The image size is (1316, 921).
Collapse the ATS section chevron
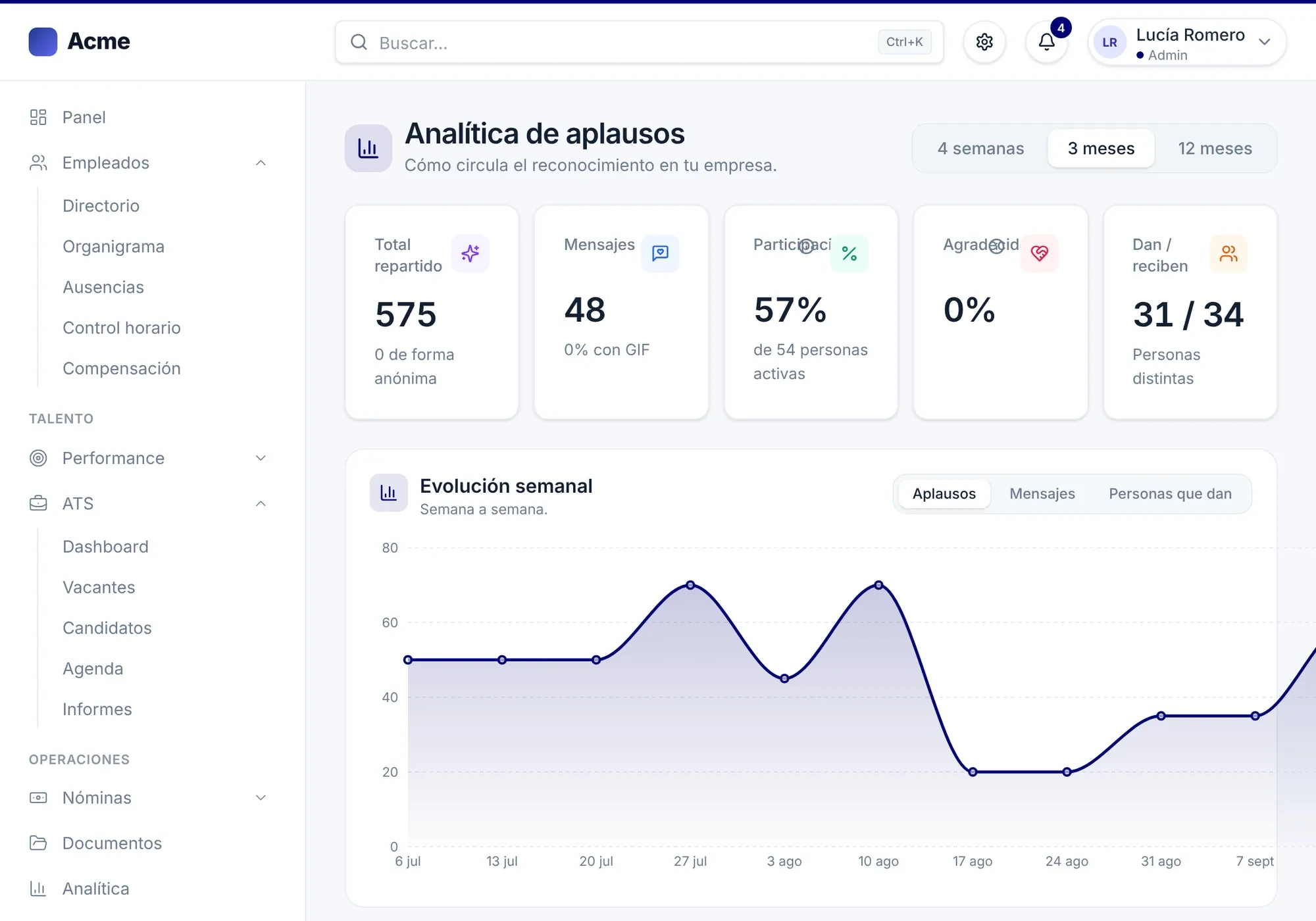click(261, 503)
